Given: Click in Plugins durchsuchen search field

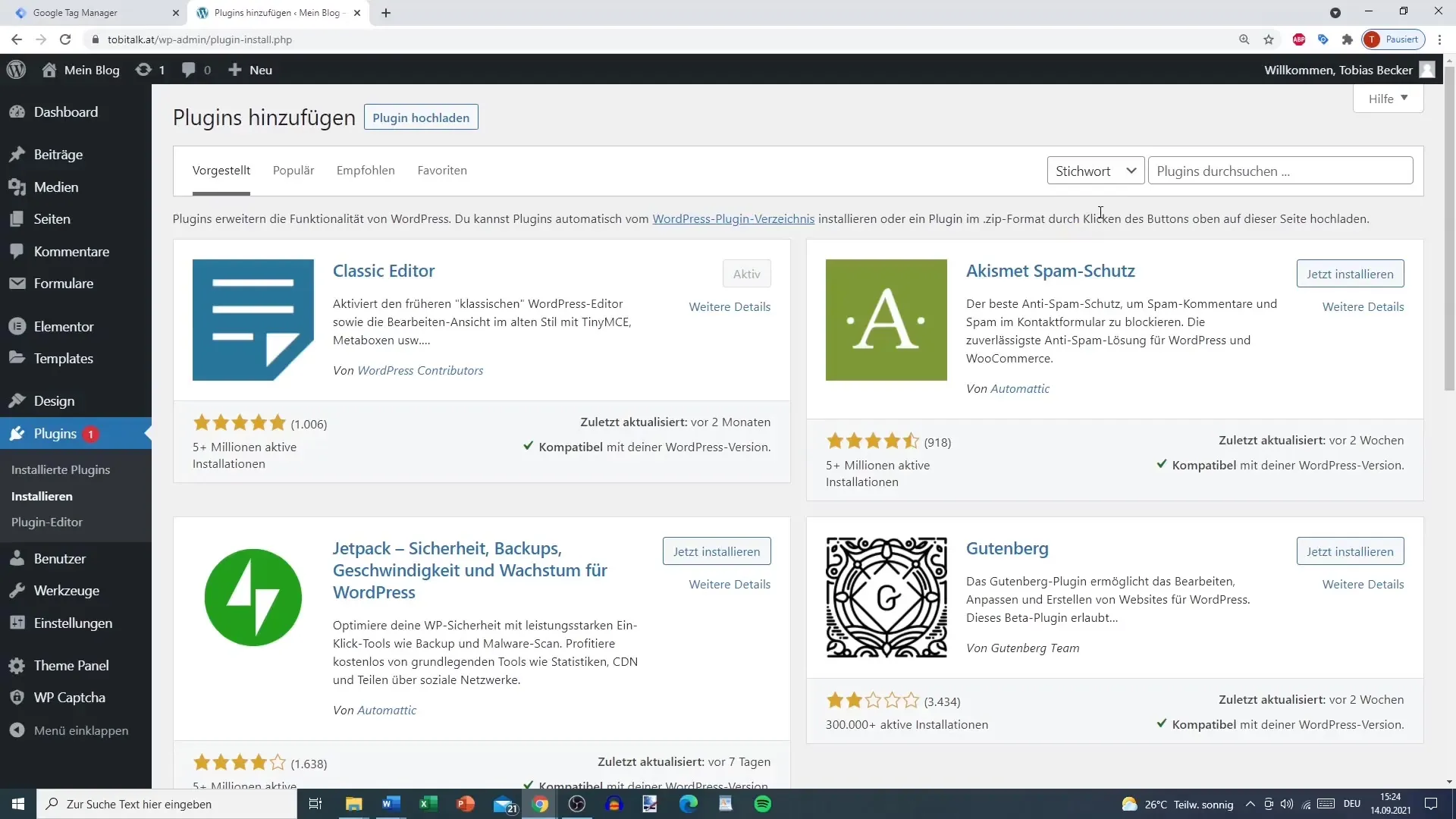Looking at the screenshot, I should [x=1280, y=171].
